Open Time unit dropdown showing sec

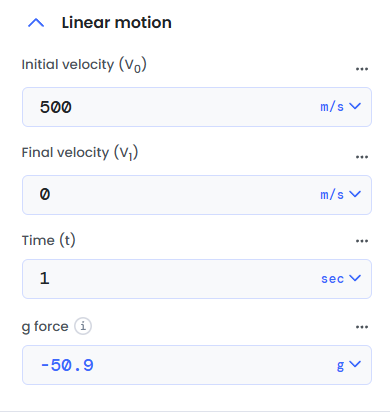341,278
